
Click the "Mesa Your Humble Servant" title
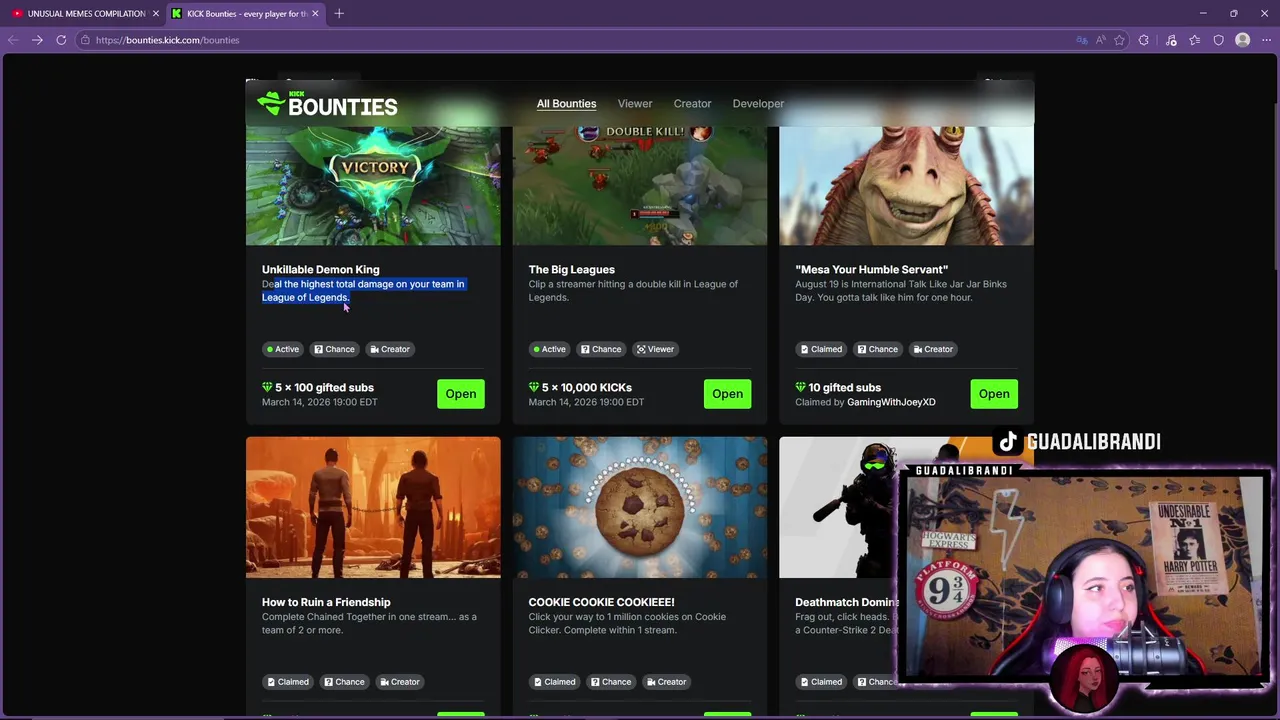[871, 269]
